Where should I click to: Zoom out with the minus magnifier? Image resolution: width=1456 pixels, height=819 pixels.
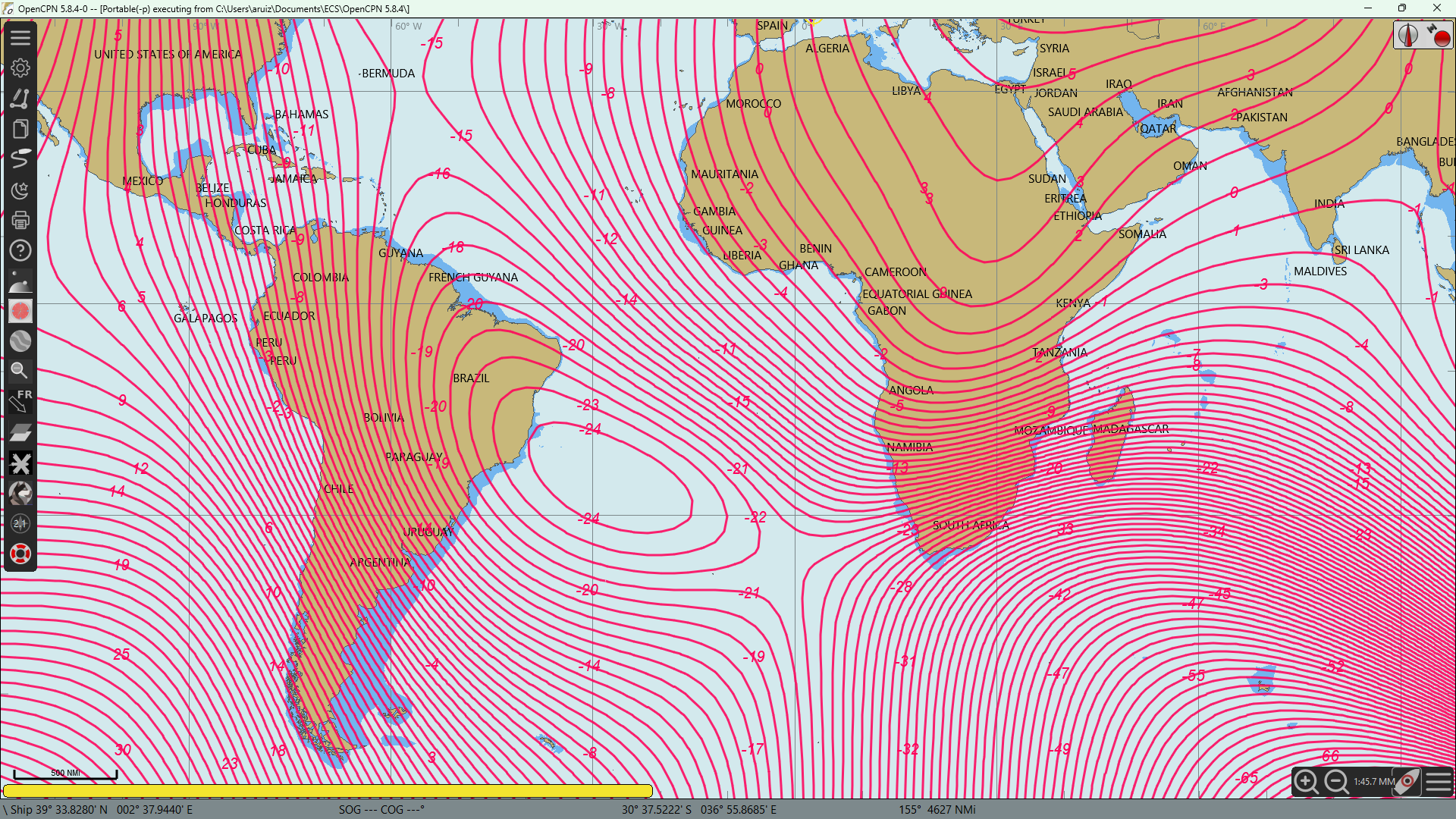pyautogui.click(x=1336, y=781)
